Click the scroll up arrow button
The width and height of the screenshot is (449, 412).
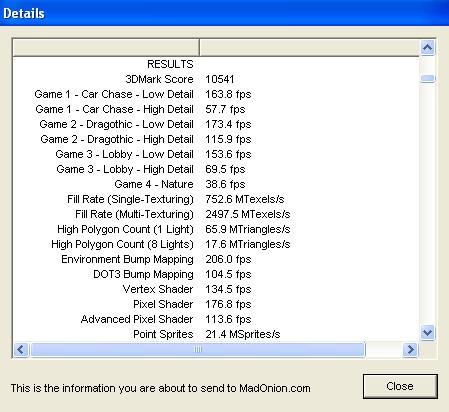[x=427, y=48]
